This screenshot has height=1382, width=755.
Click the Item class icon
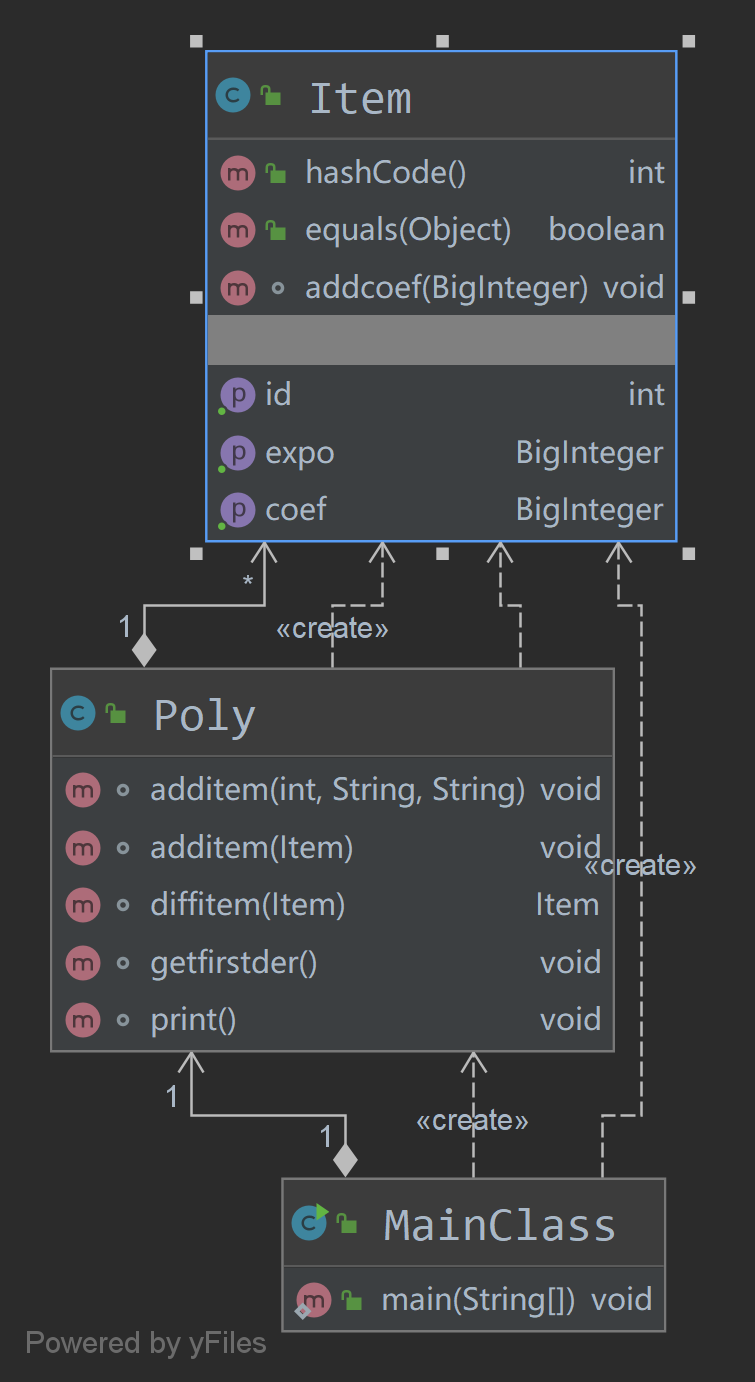click(233, 97)
